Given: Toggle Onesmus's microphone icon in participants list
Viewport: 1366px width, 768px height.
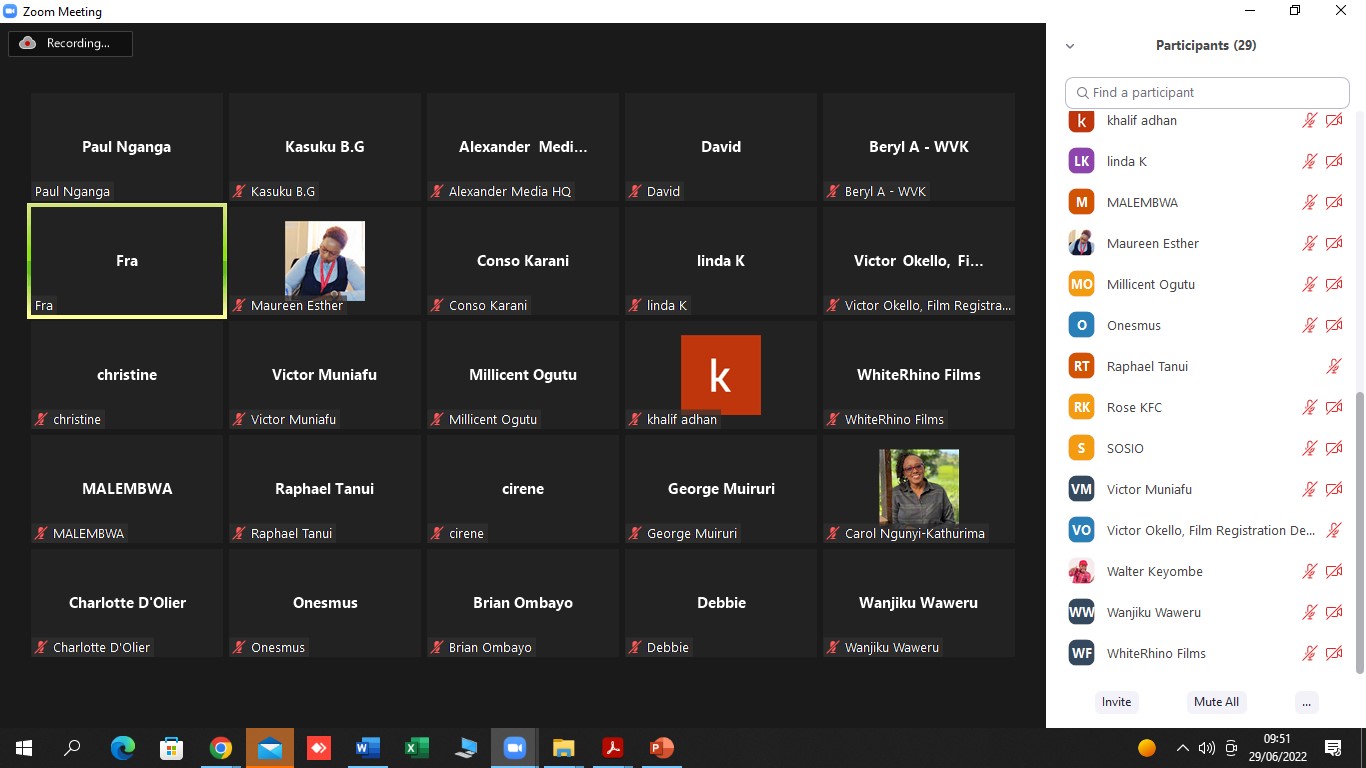Looking at the screenshot, I should click(1309, 326).
